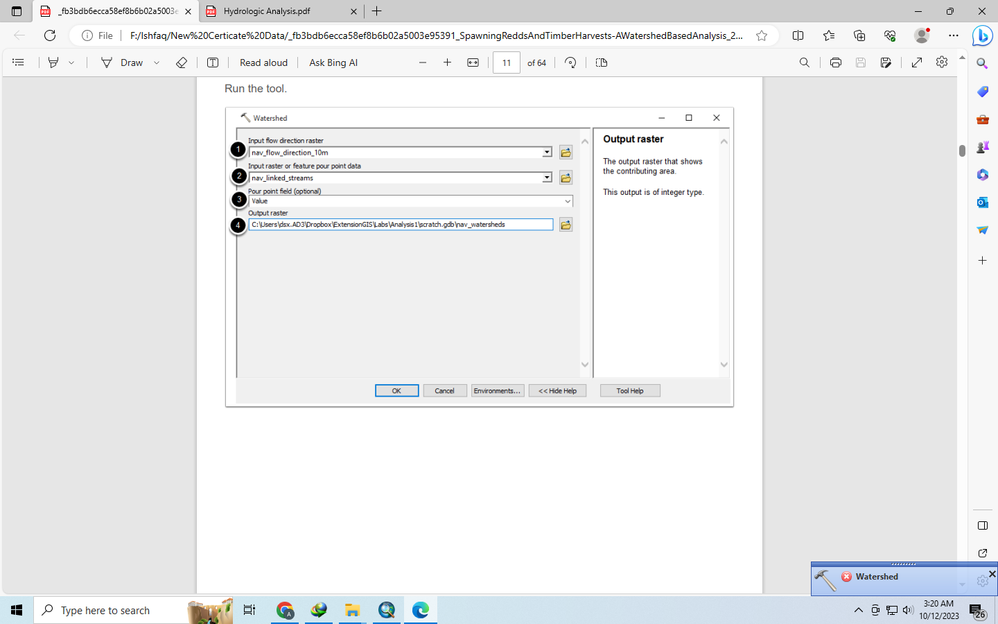Open Microsoft Edge from taskbar

pyautogui.click(x=420, y=610)
